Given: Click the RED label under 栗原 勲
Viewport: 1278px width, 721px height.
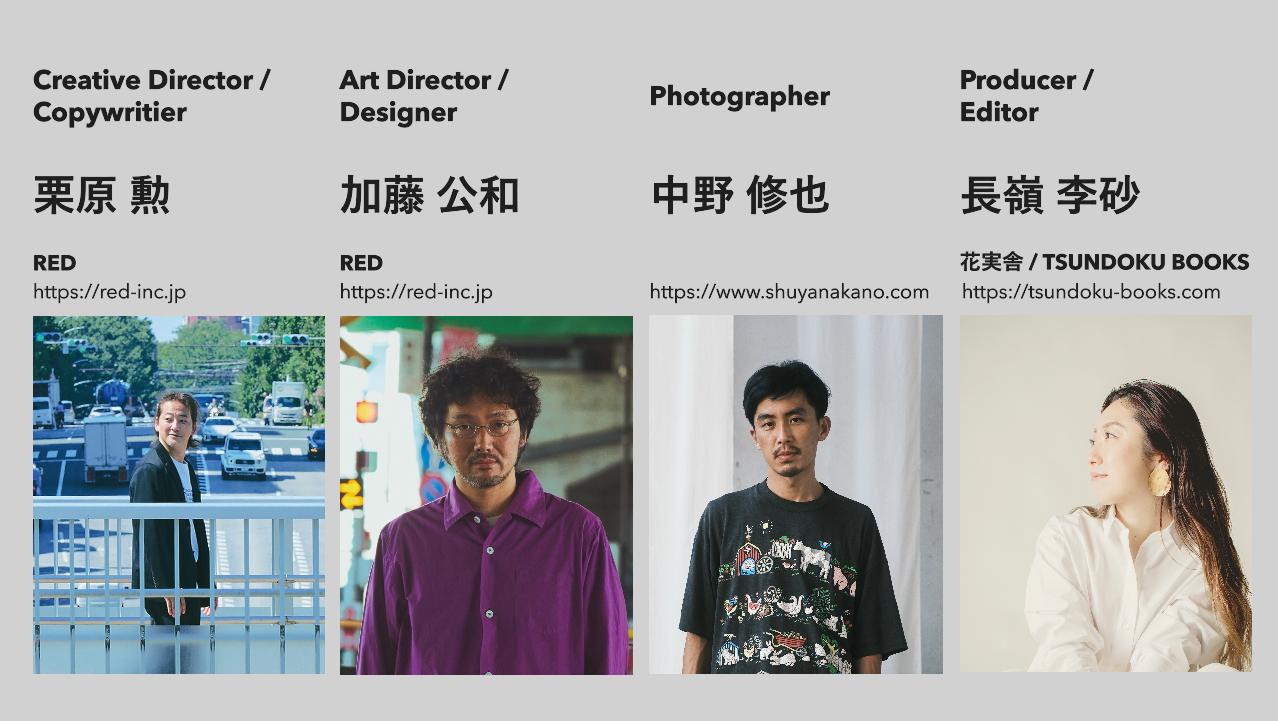Looking at the screenshot, I should 54,263.
